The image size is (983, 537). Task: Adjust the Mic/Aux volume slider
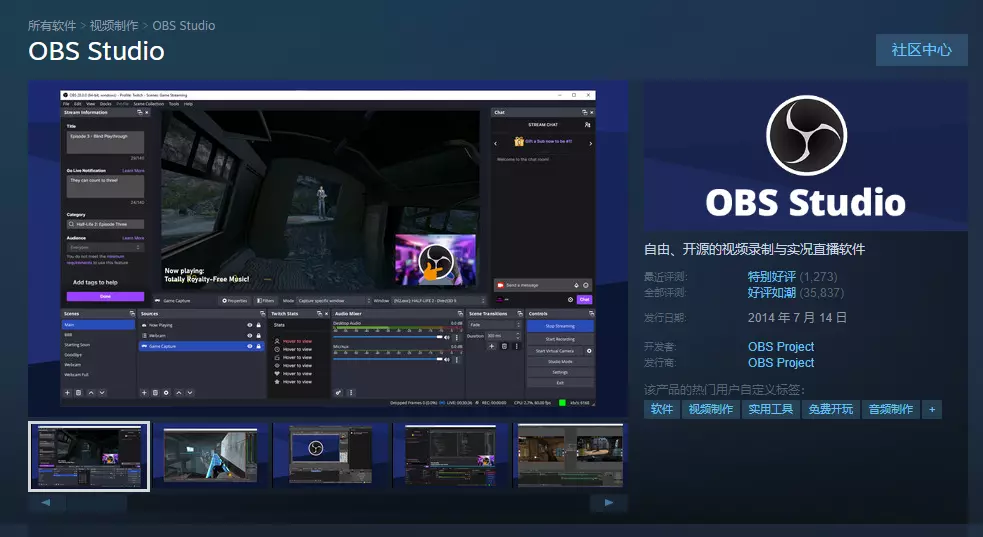(388, 359)
